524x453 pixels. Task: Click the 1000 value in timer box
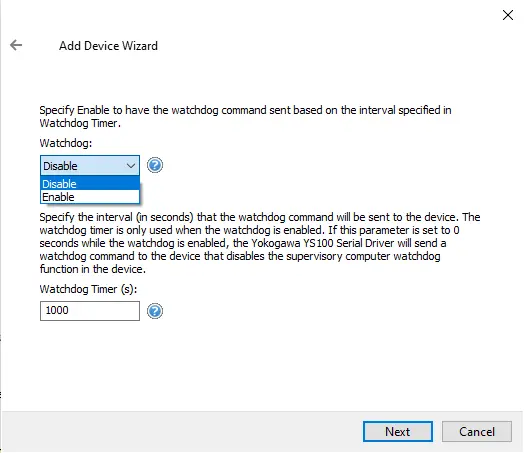point(57,310)
